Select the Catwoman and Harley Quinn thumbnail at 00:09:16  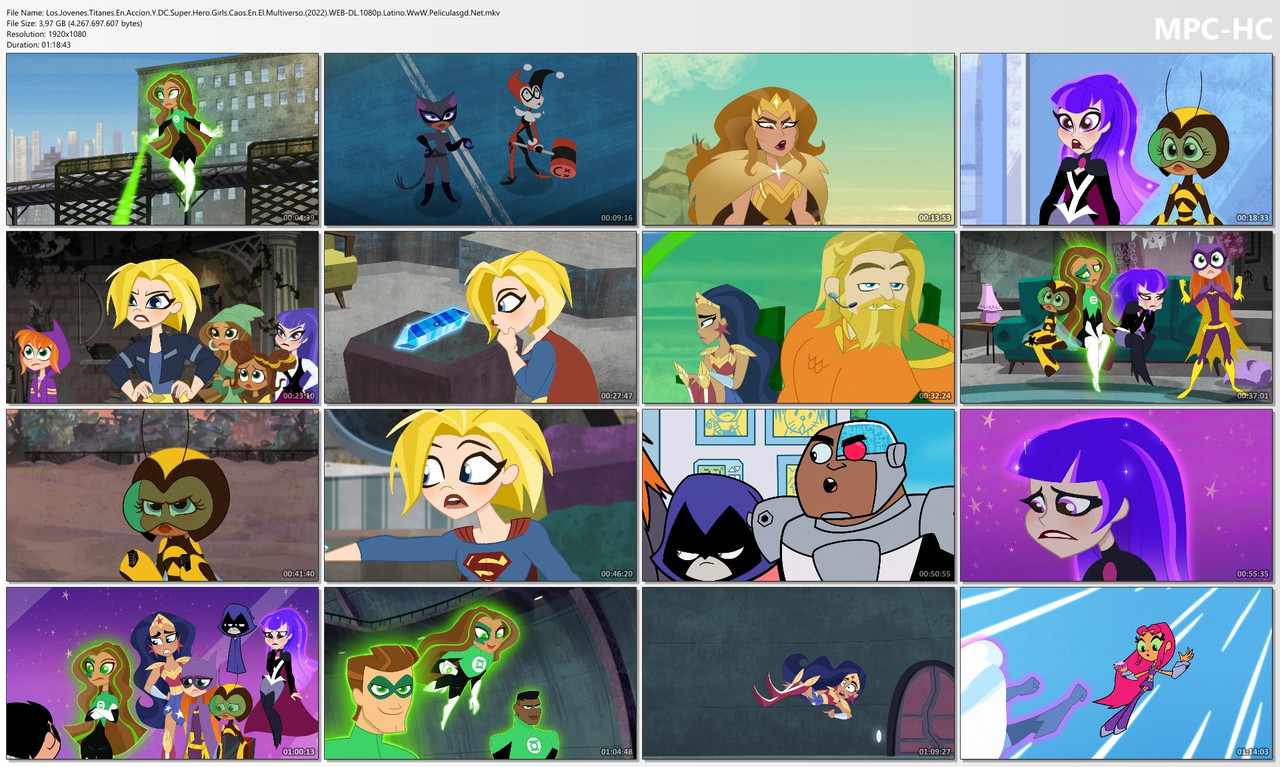pos(480,139)
